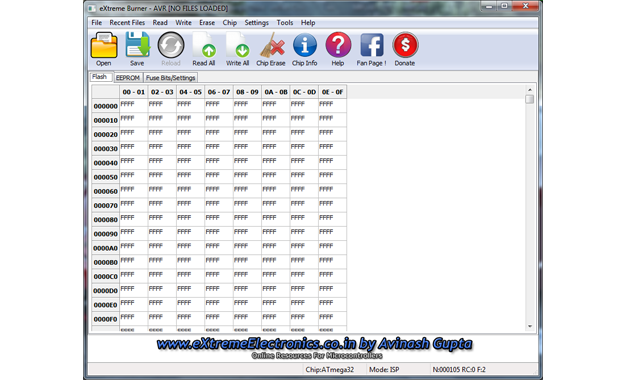
Task: Select row header 0000D0
Action: [105, 291]
